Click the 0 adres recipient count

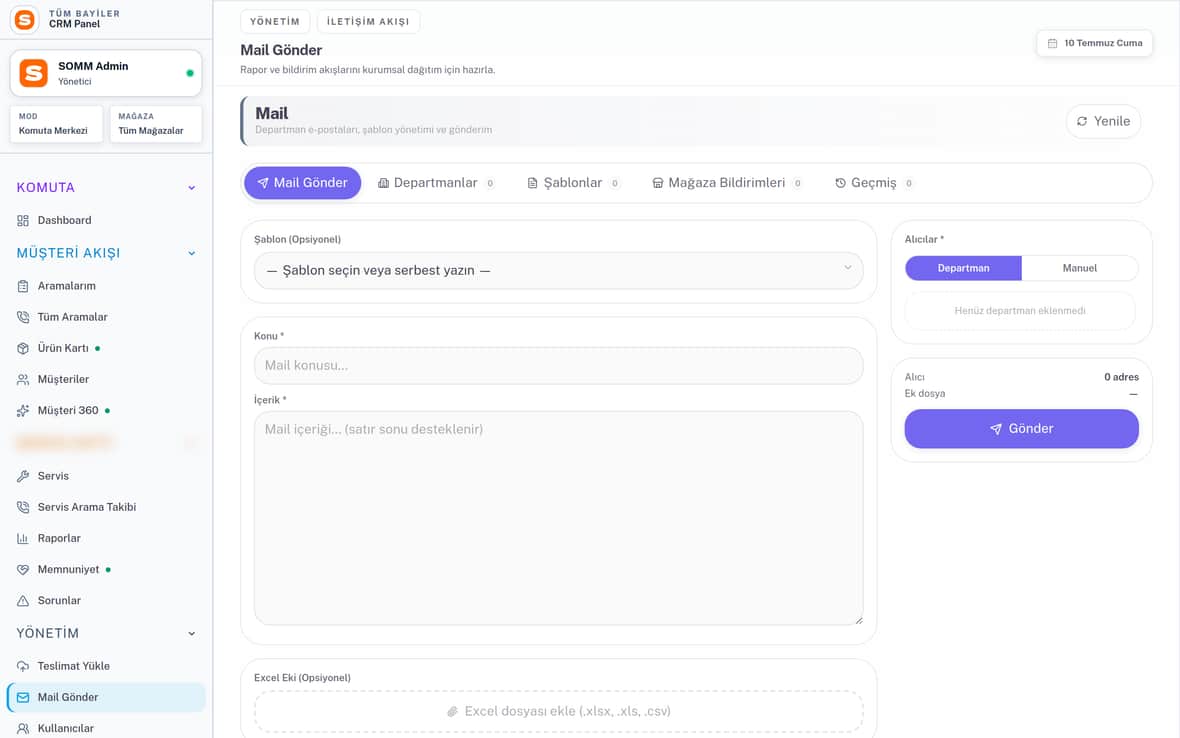click(x=1121, y=378)
